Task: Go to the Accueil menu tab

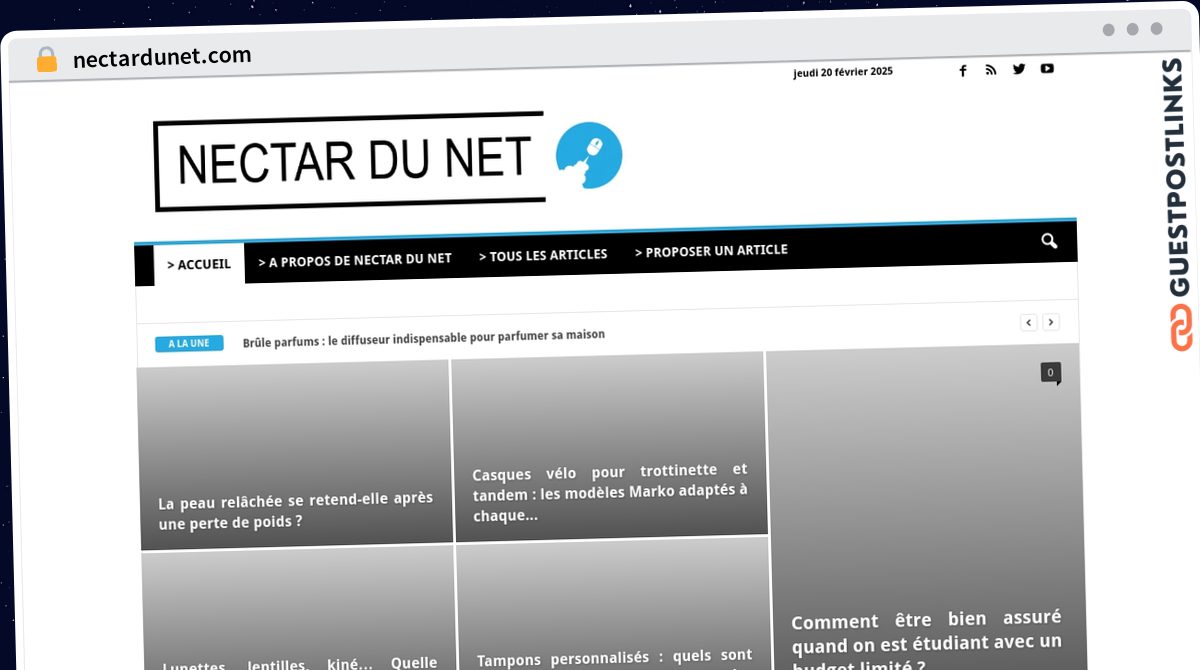Action: click(x=199, y=264)
